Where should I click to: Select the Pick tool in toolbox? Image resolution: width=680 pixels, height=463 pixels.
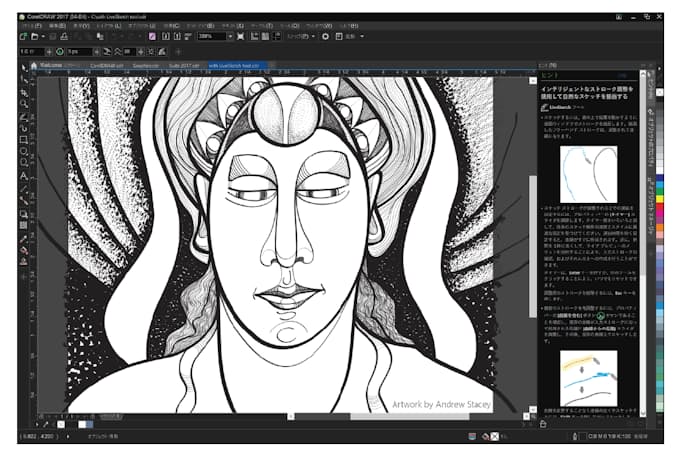[24, 68]
